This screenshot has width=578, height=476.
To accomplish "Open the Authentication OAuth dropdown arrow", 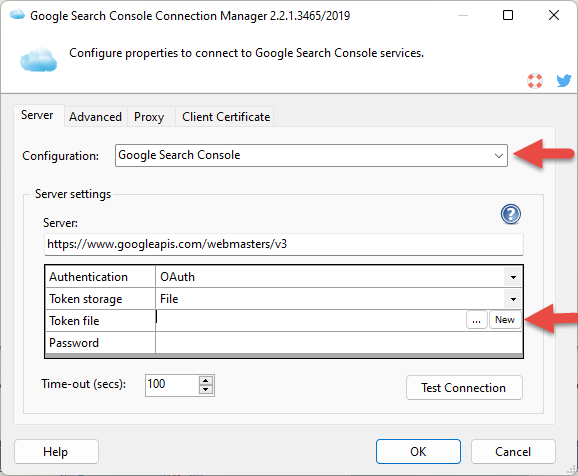I will tap(513, 277).
